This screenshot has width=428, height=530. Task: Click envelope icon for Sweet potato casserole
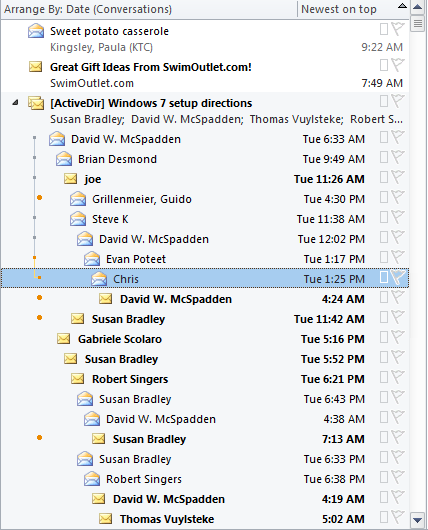point(36,31)
